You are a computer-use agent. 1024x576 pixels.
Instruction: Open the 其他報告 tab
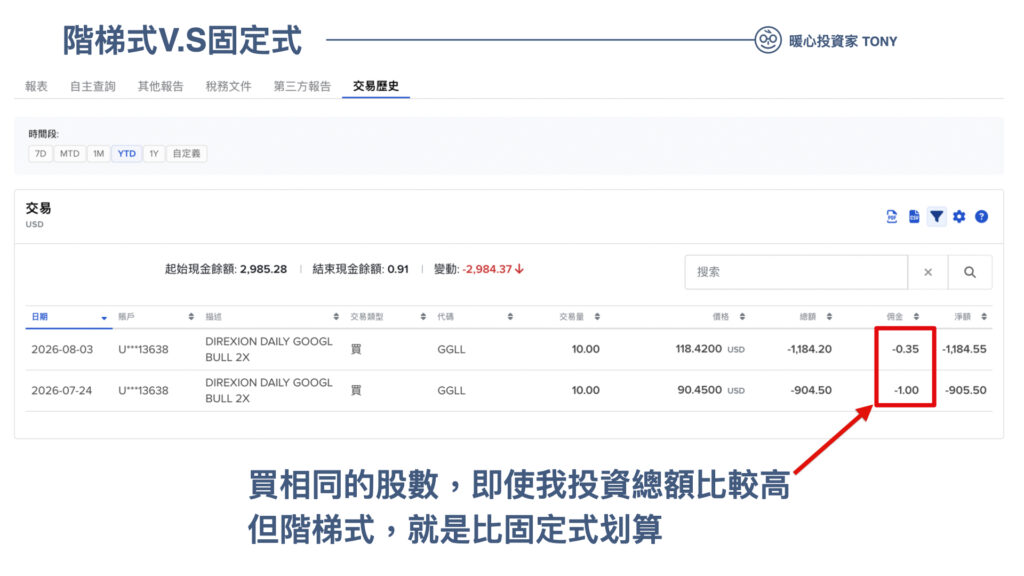pos(161,86)
